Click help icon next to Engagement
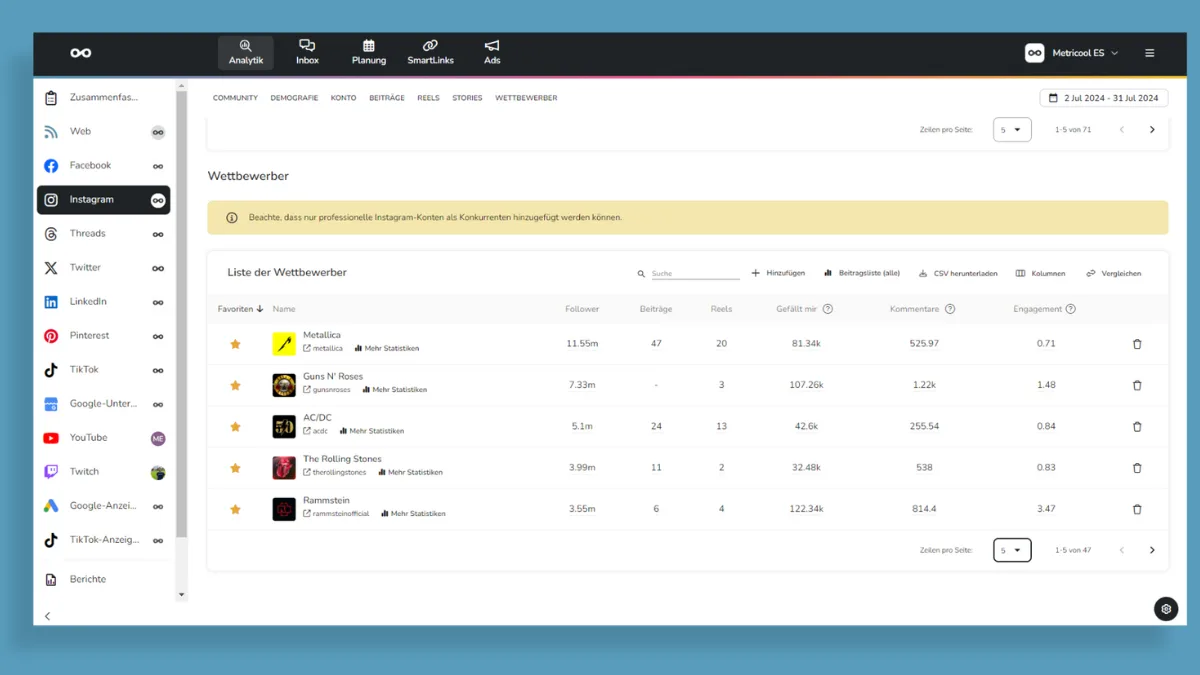The height and width of the screenshot is (675, 1200). [1071, 309]
